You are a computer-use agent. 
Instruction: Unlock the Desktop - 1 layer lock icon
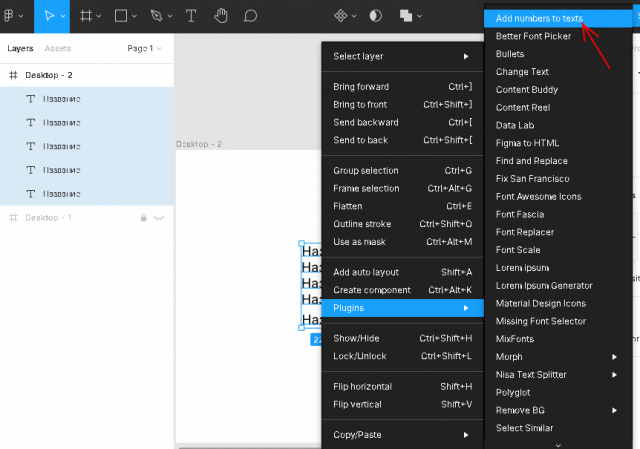pyautogui.click(x=144, y=217)
